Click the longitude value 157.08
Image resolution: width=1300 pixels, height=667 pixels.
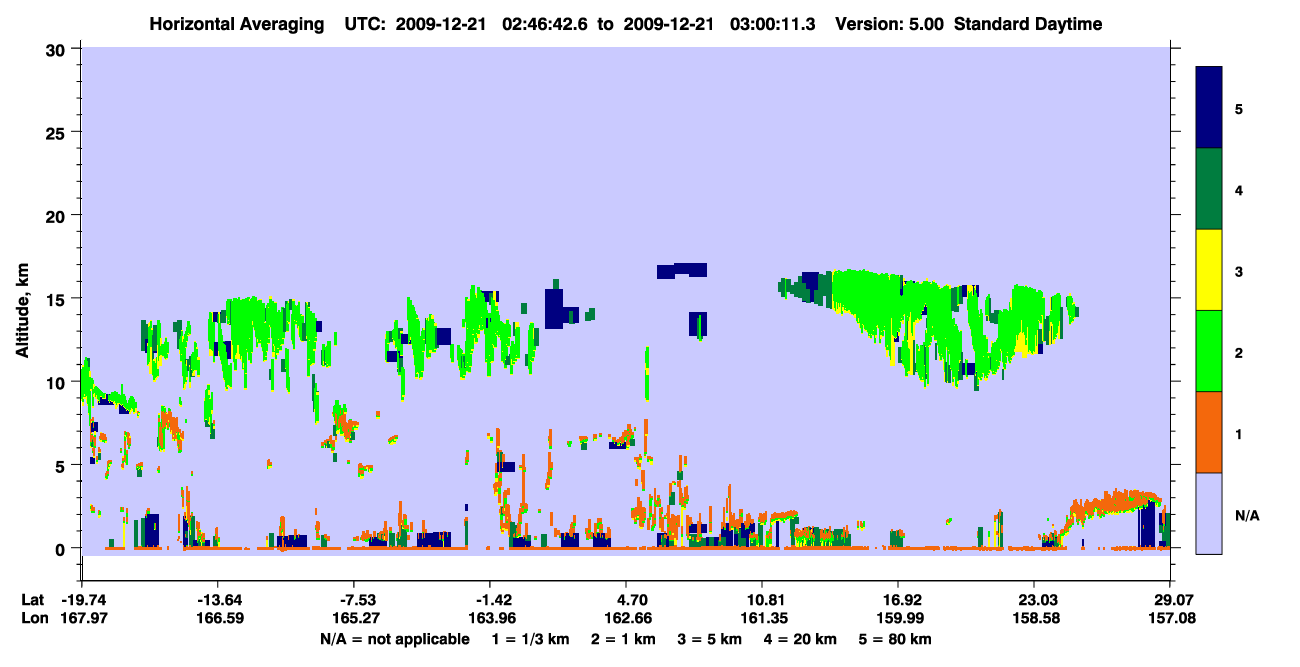1171,618
